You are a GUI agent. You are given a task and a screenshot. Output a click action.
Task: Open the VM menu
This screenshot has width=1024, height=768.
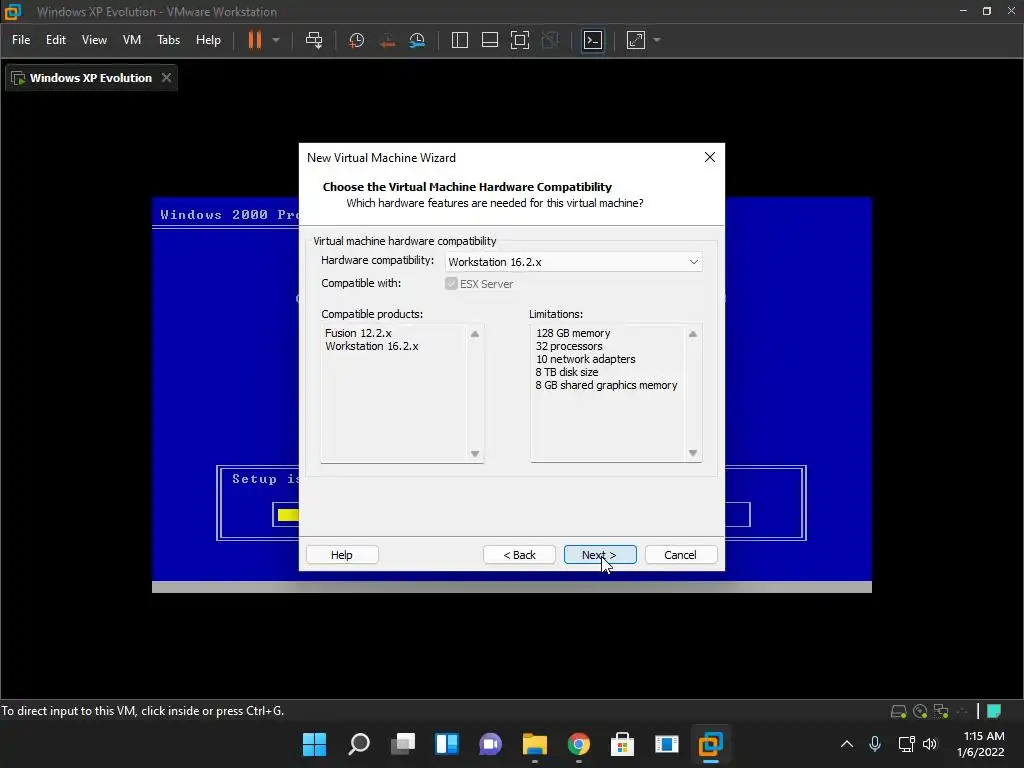132,40
